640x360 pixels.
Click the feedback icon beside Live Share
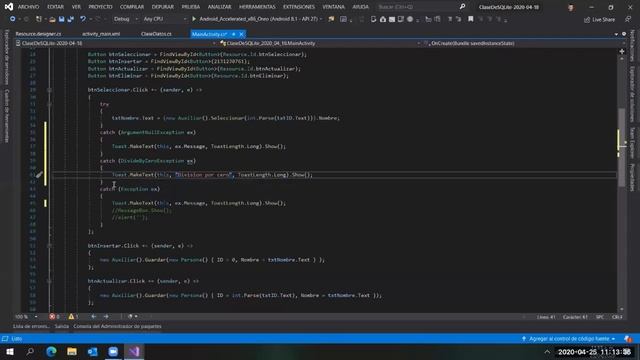tap(628, 19)
